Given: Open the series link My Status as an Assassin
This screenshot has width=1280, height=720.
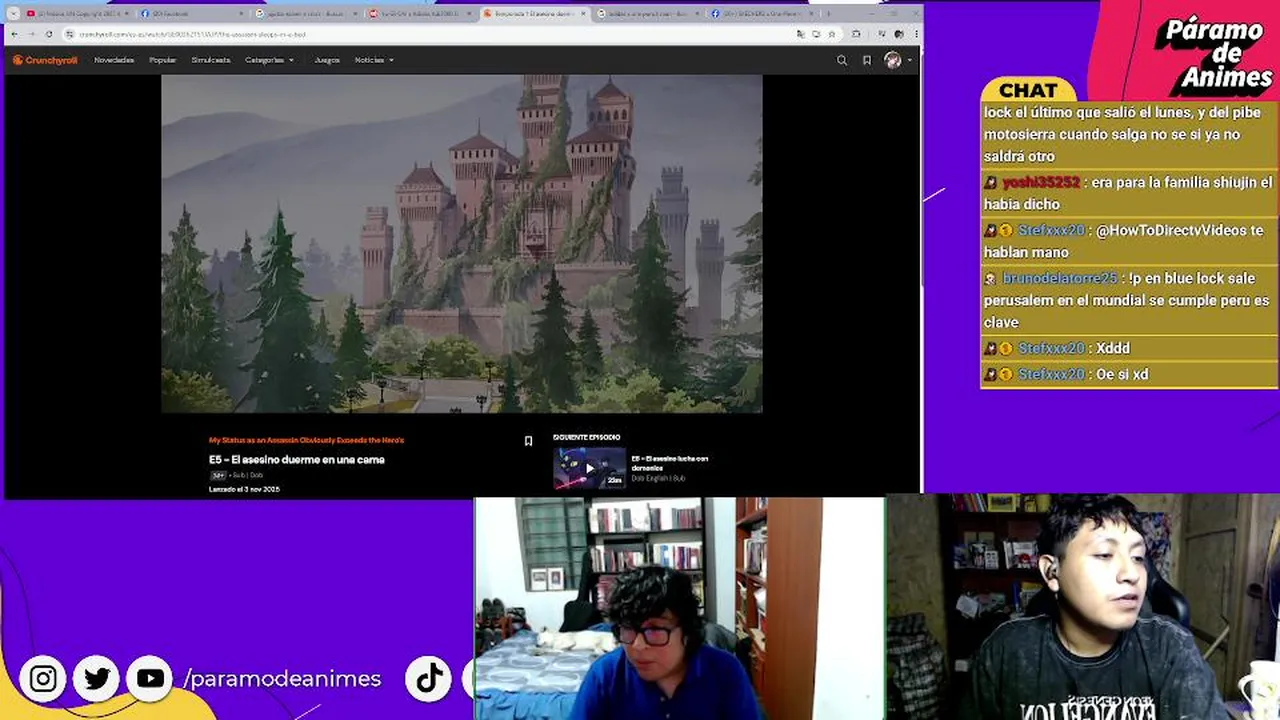Looking at the screenshot, I should tap(306, 440).
